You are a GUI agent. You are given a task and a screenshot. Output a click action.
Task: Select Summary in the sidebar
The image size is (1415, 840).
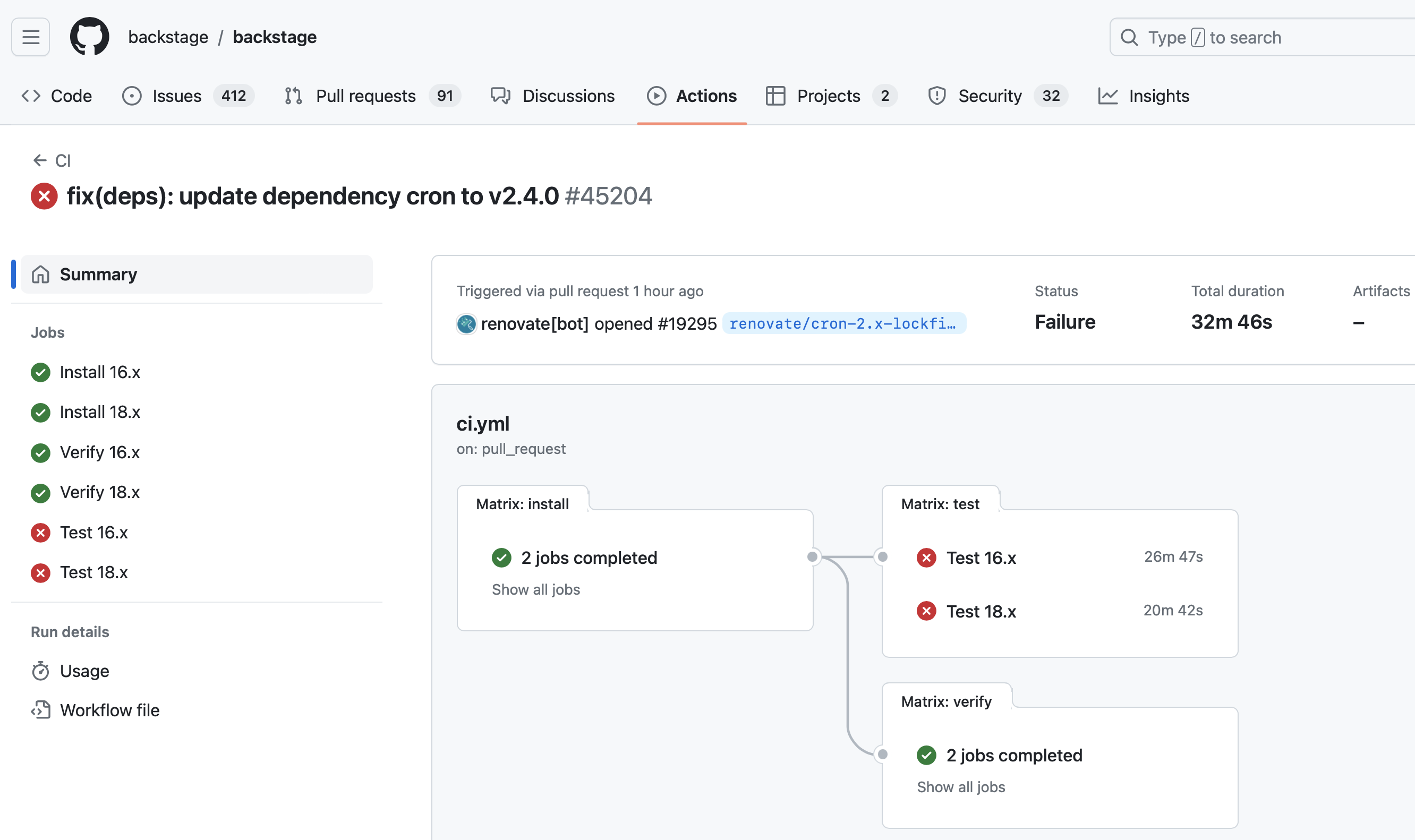197,275
